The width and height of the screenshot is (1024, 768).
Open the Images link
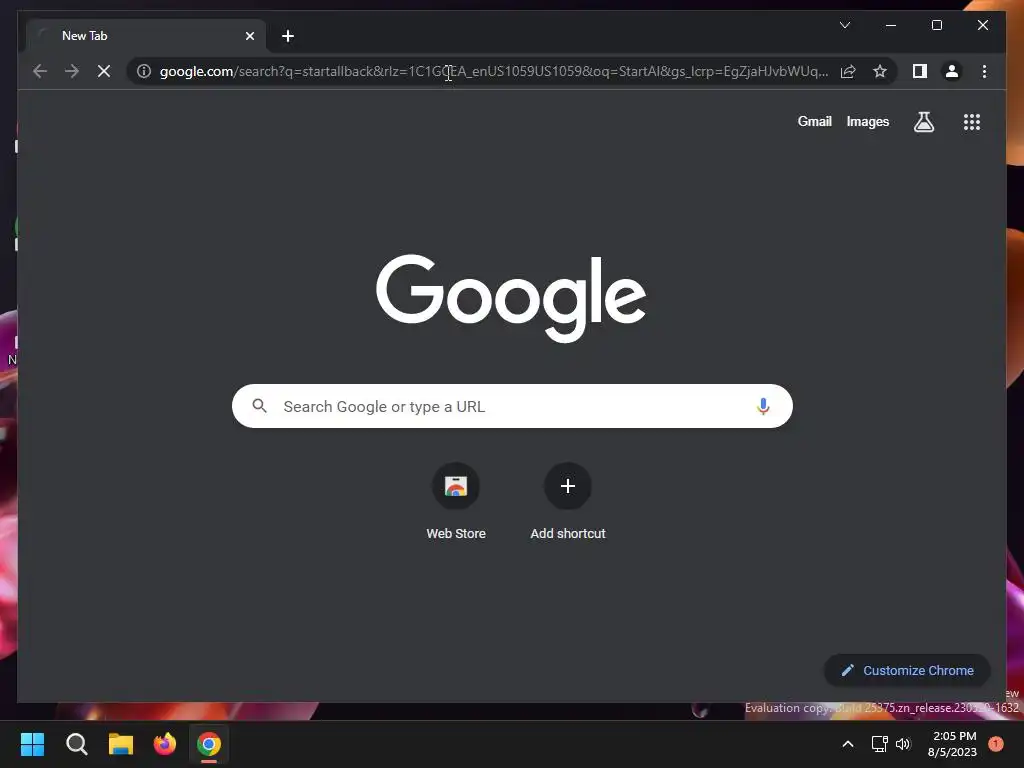[867, 121]
